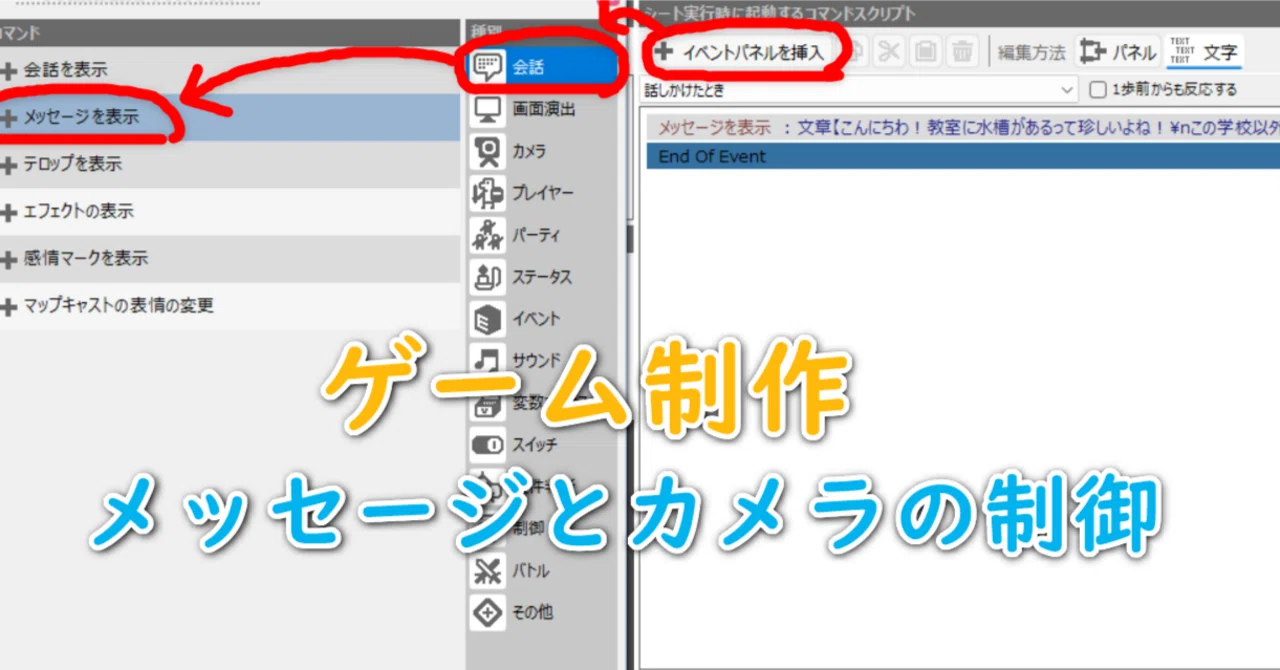Open the 話しかけたとき trigger dropdown

point(860,90)
